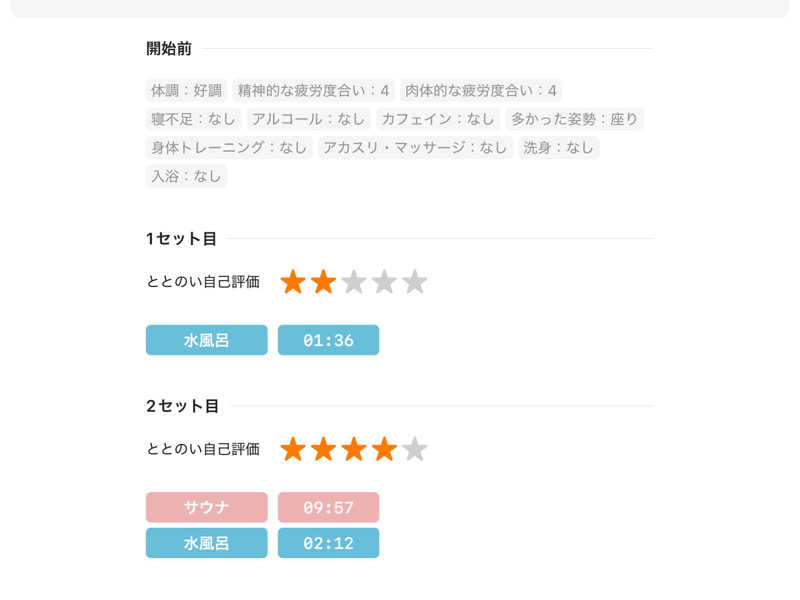Click the 水風呂 button in 2セット目
The image size is (800, 600).
click(x=206, y=543)
